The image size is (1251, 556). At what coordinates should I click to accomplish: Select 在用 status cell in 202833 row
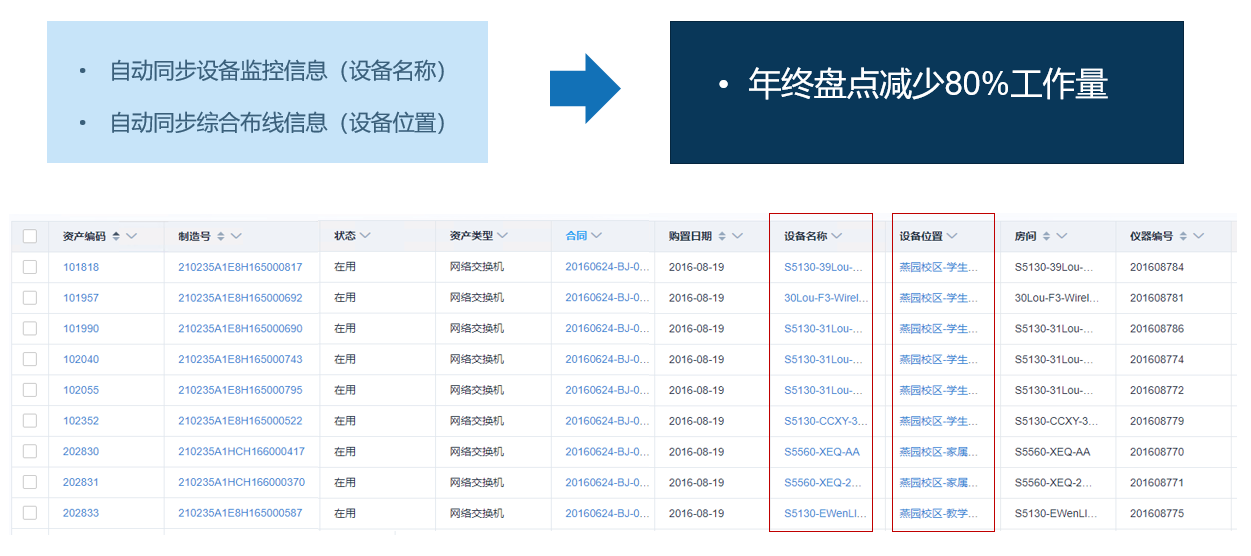[x=345, y=513]
